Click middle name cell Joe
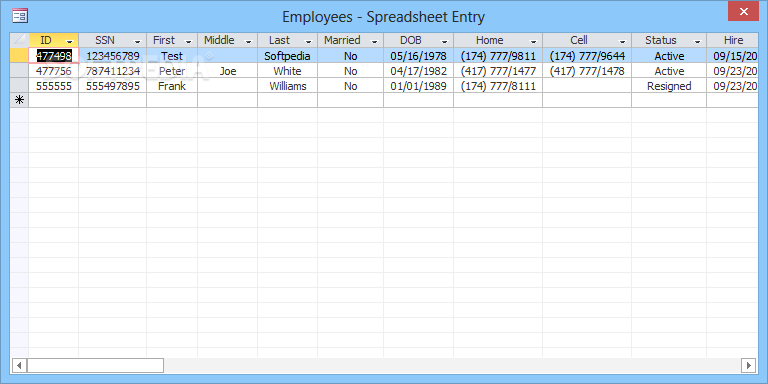Viewport: 768px width, 384px height. tap(228, 71)
